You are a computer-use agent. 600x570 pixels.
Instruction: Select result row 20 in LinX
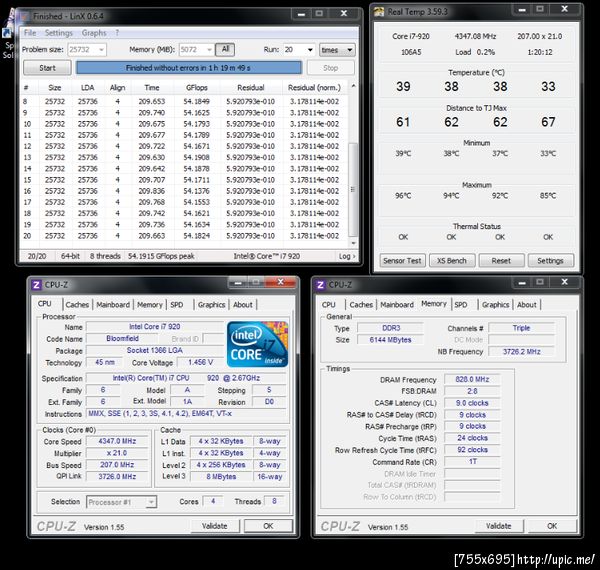click(x=183, y=236)
